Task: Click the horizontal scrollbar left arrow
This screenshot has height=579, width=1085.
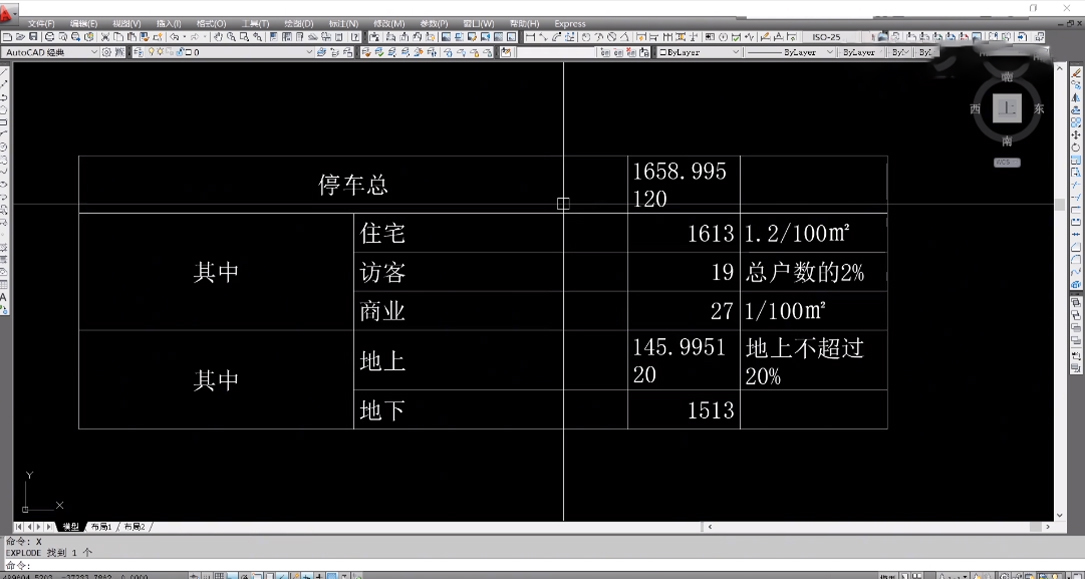Action: click(711, 527)
